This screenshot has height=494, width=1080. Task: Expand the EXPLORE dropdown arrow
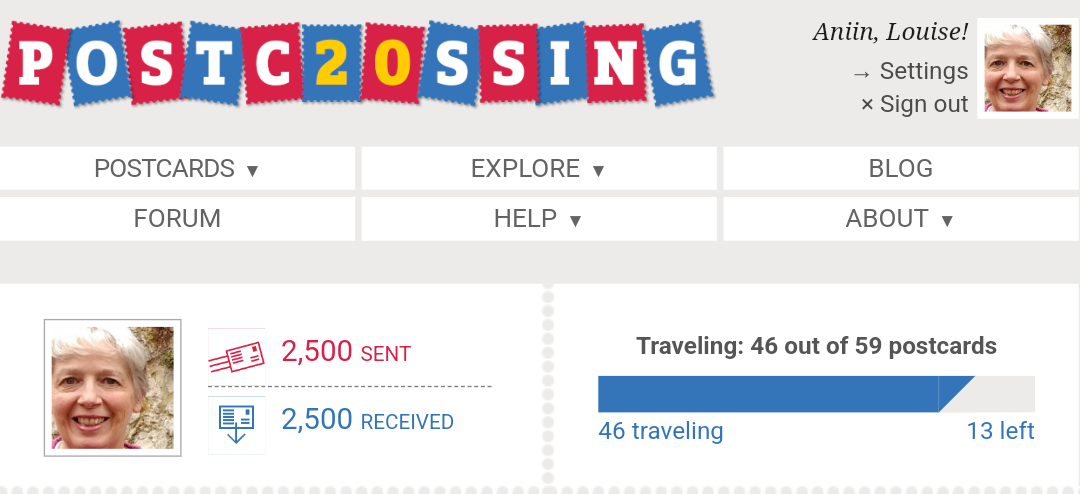pyautogui.click(x=598, y=170)
